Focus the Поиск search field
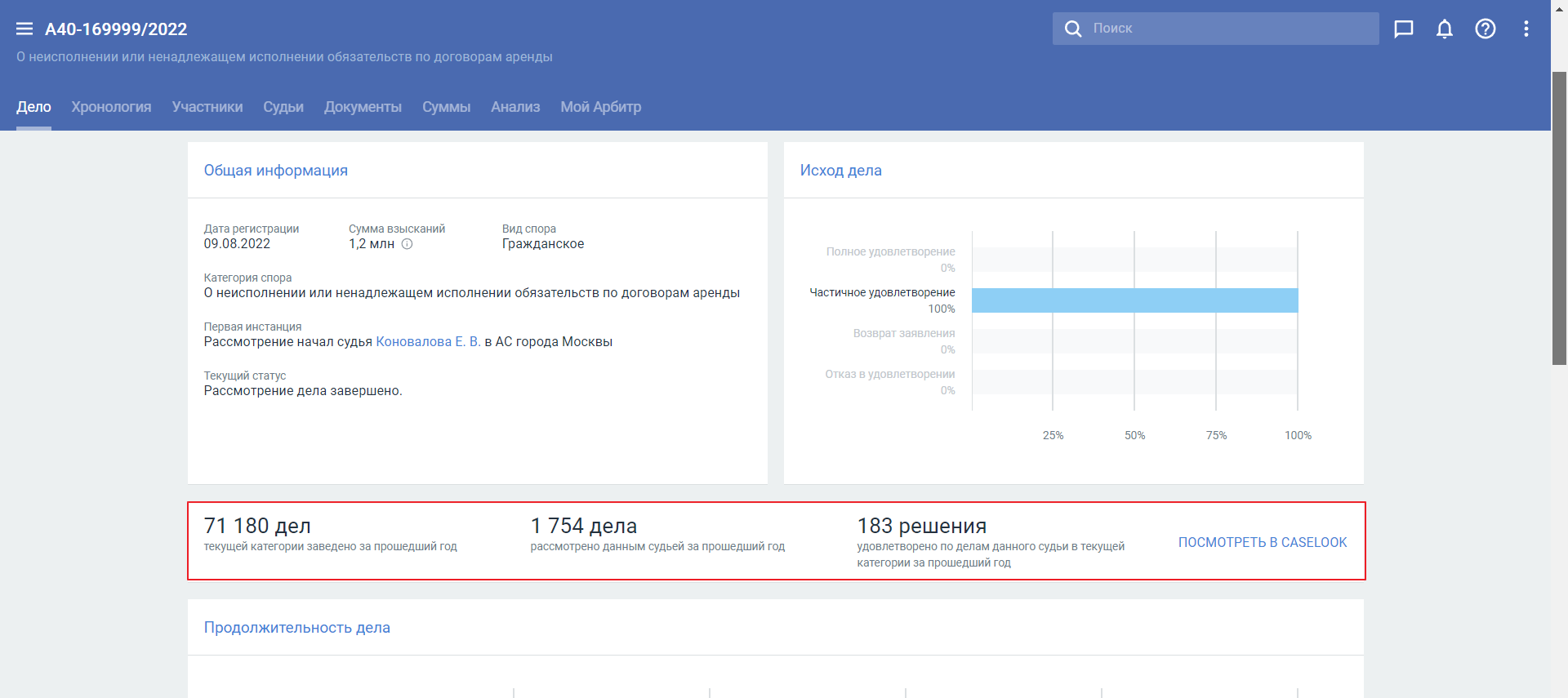 point(1216,29)
